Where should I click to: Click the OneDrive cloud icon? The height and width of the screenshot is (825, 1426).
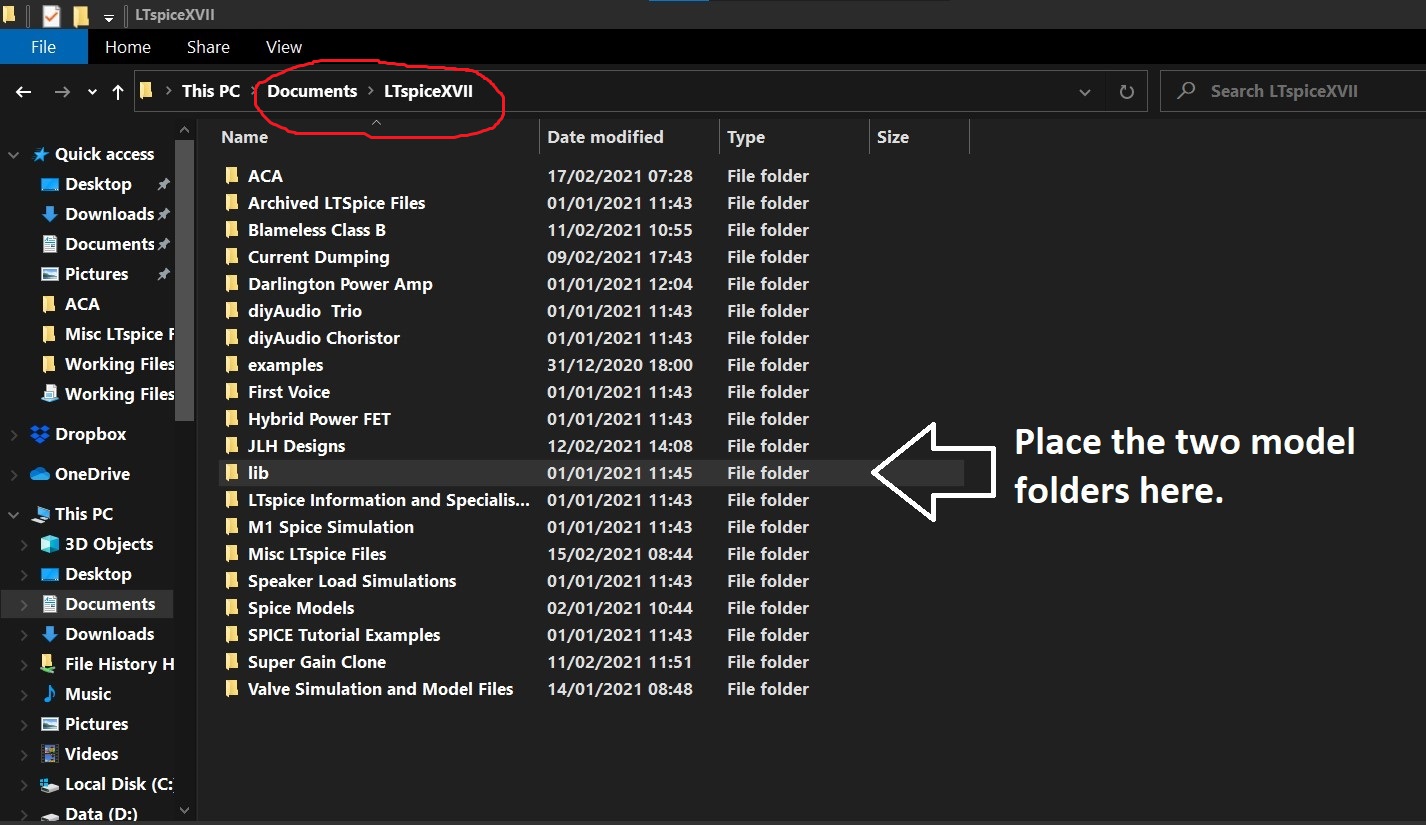[40, 474]
